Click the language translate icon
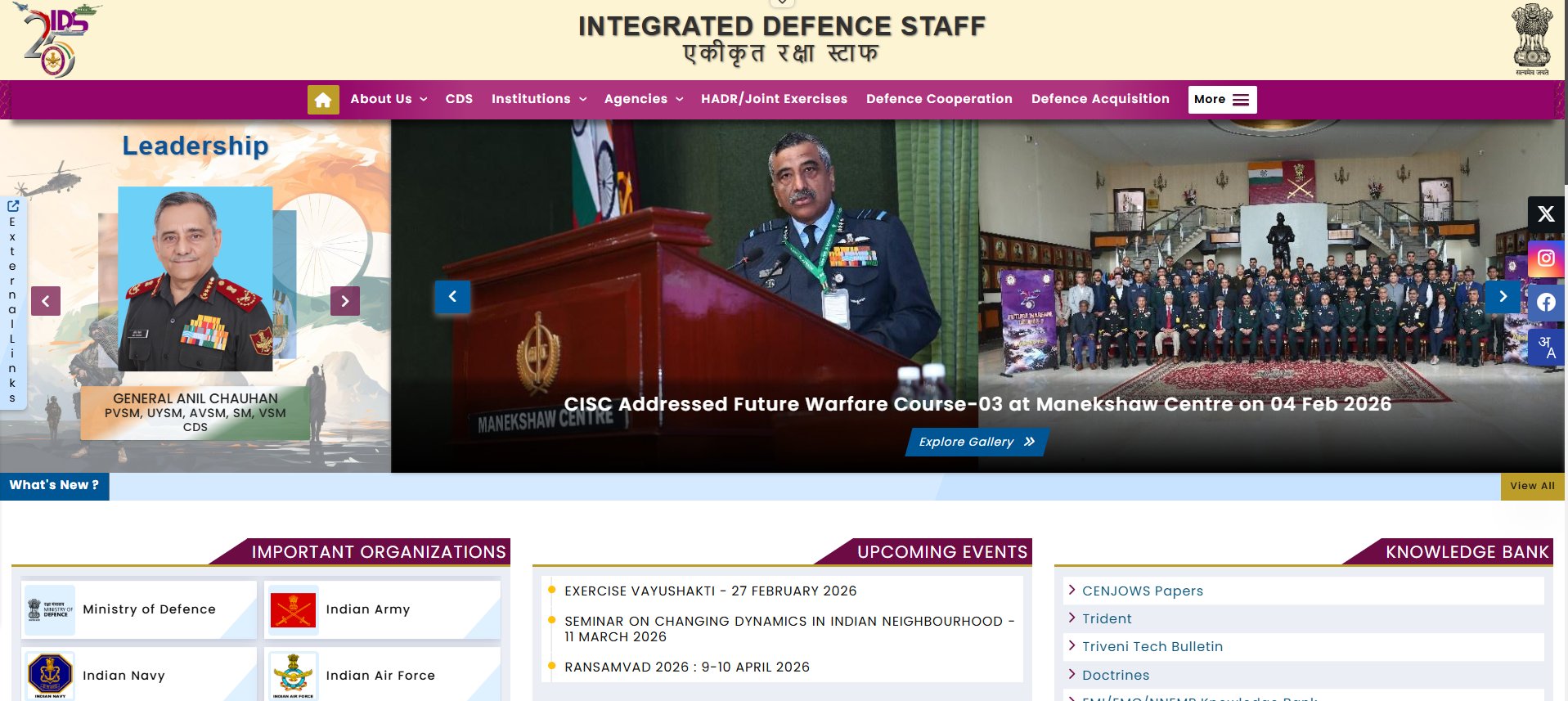Screen dimensions: 1568x701 (1545, 347)
